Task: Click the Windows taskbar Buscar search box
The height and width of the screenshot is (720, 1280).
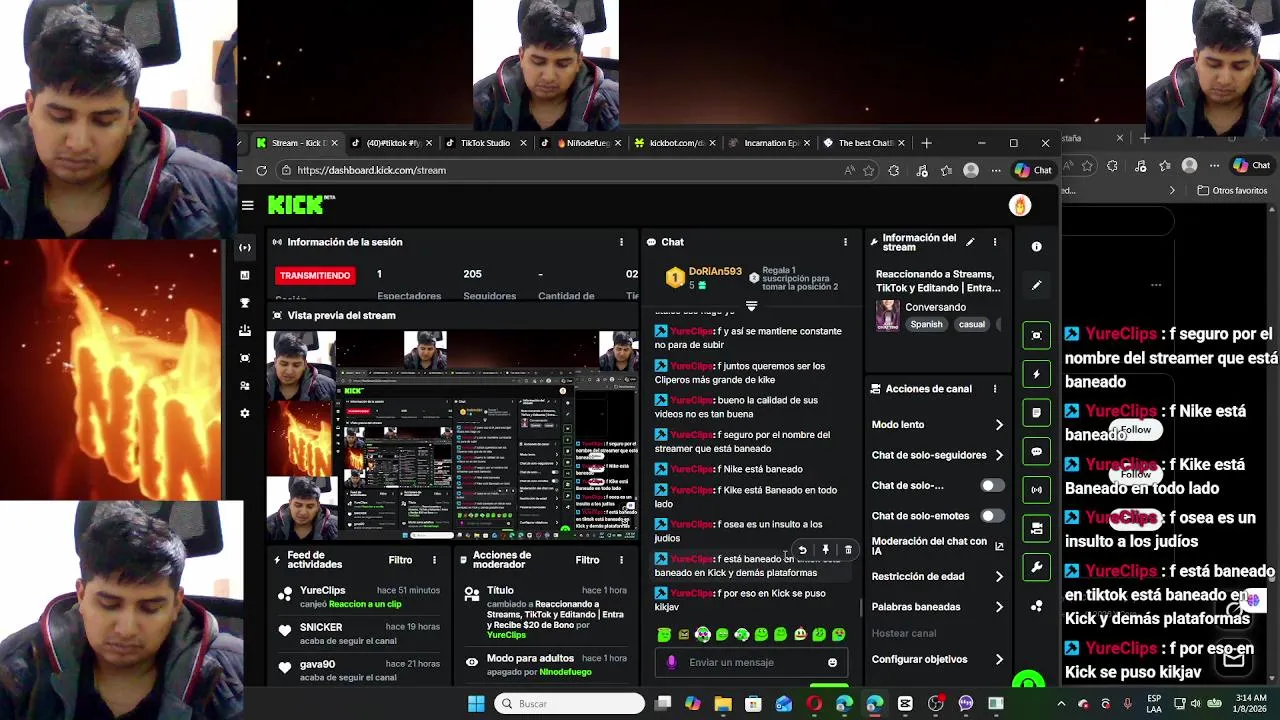Action: point(570,704)
